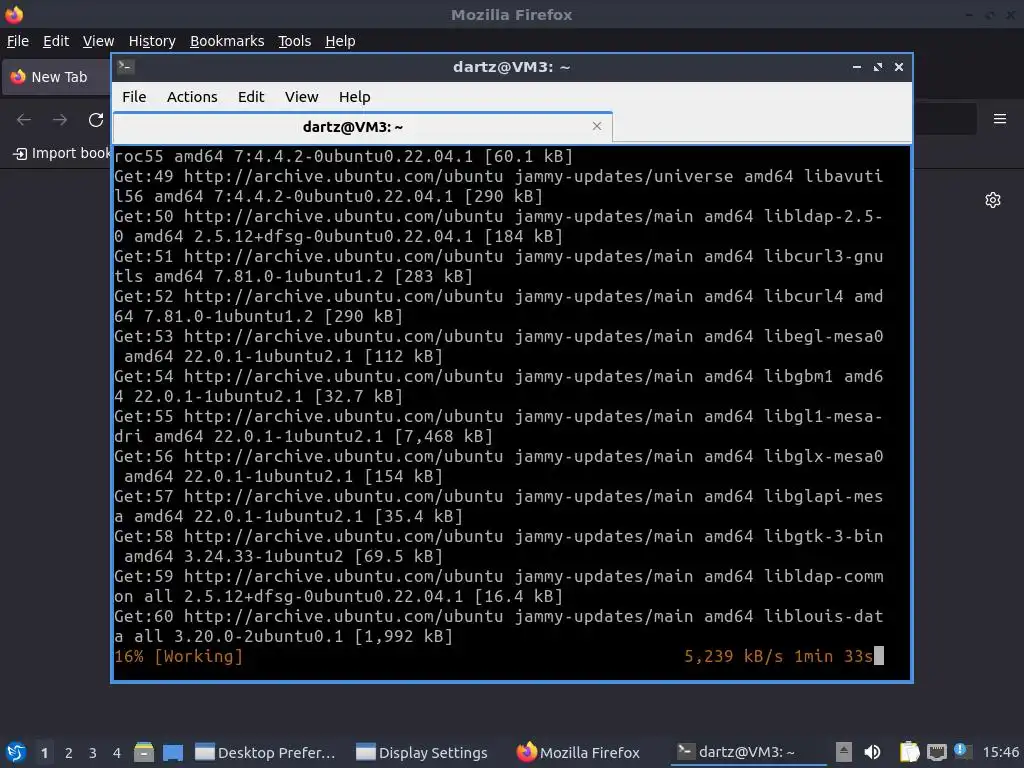Open the update notifier tray icon
Image resolution: width=1024 pixels, height=768 pixels.
[962, 751]
